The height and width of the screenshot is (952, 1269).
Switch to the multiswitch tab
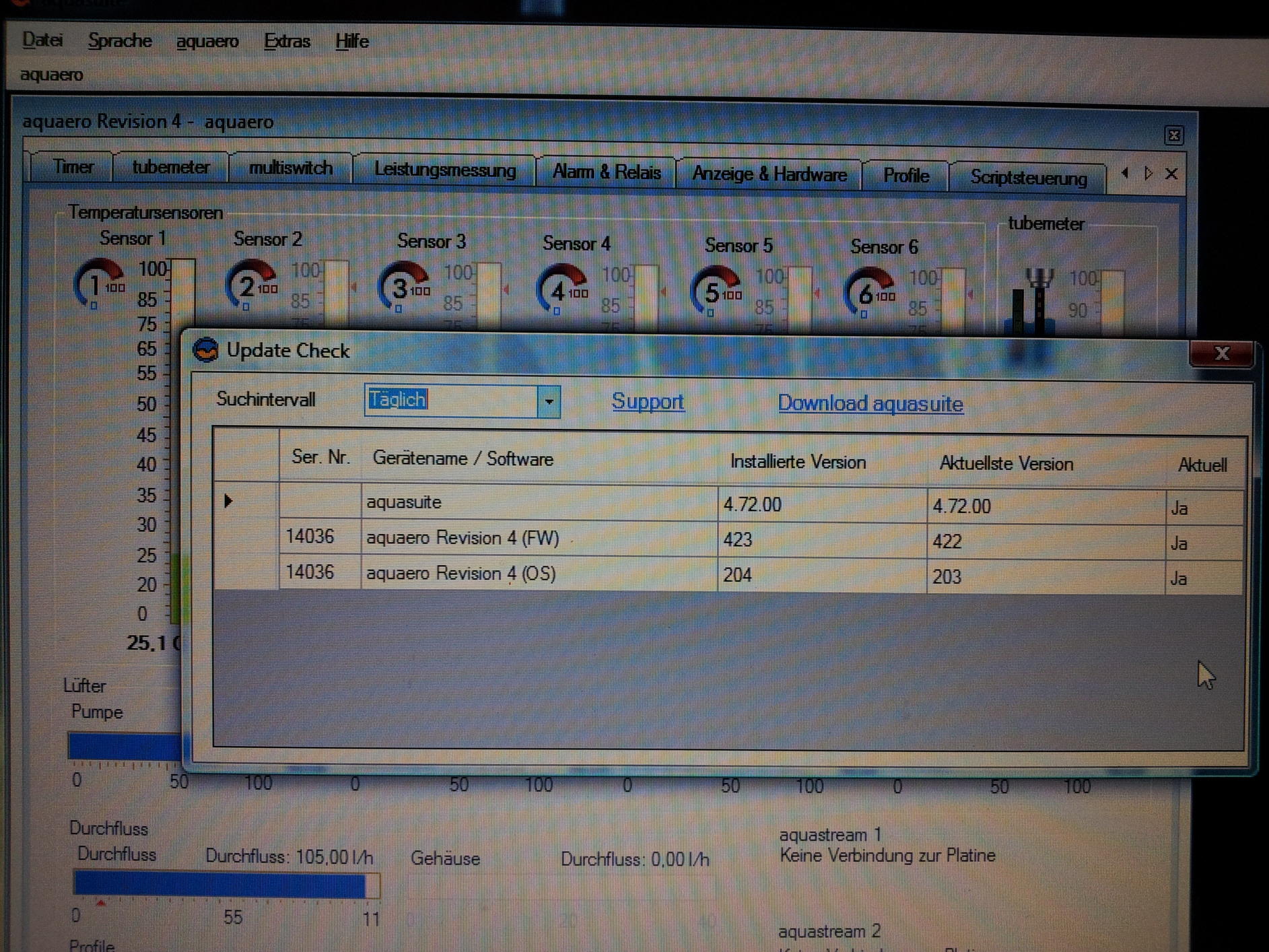pyautogui.click(x=290, y=168)
